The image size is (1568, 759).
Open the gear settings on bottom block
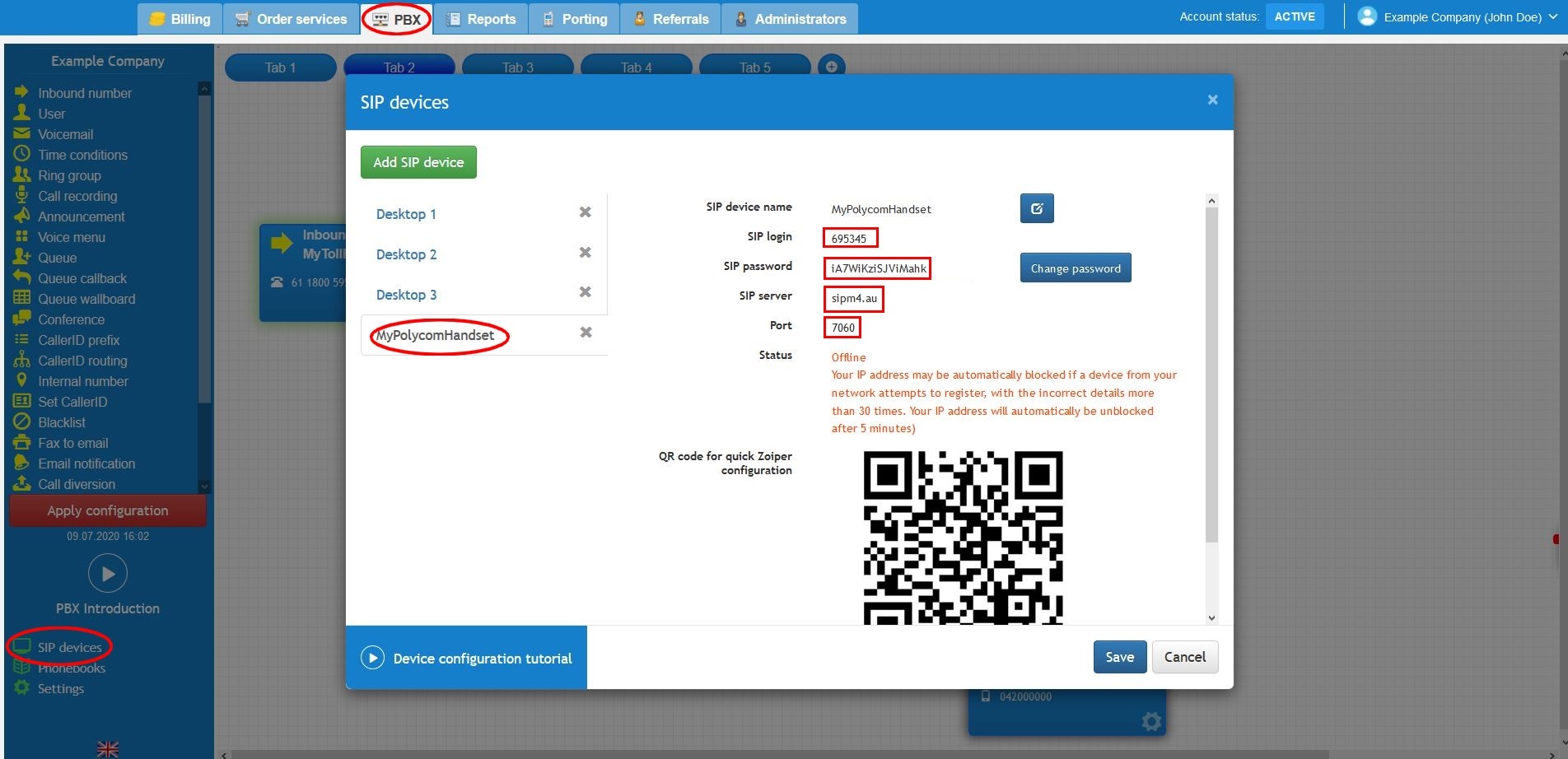pos(1150,722)
